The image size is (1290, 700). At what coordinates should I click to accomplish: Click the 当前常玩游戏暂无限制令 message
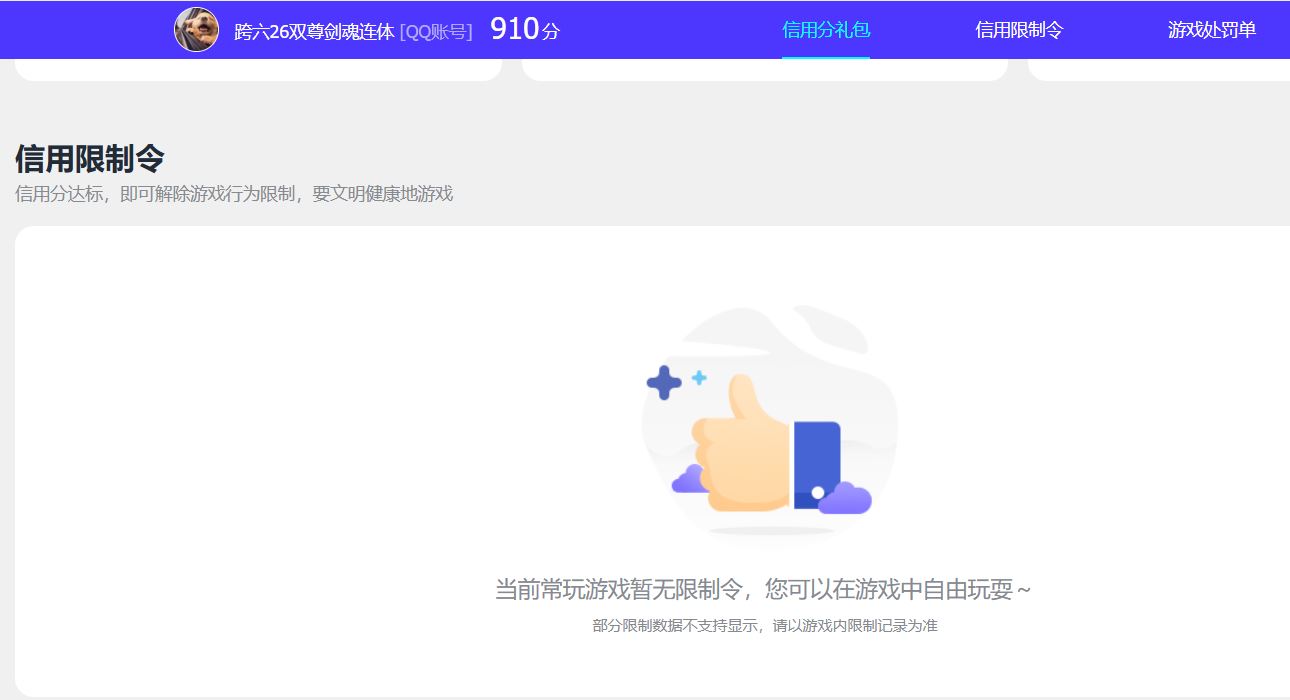763,589
